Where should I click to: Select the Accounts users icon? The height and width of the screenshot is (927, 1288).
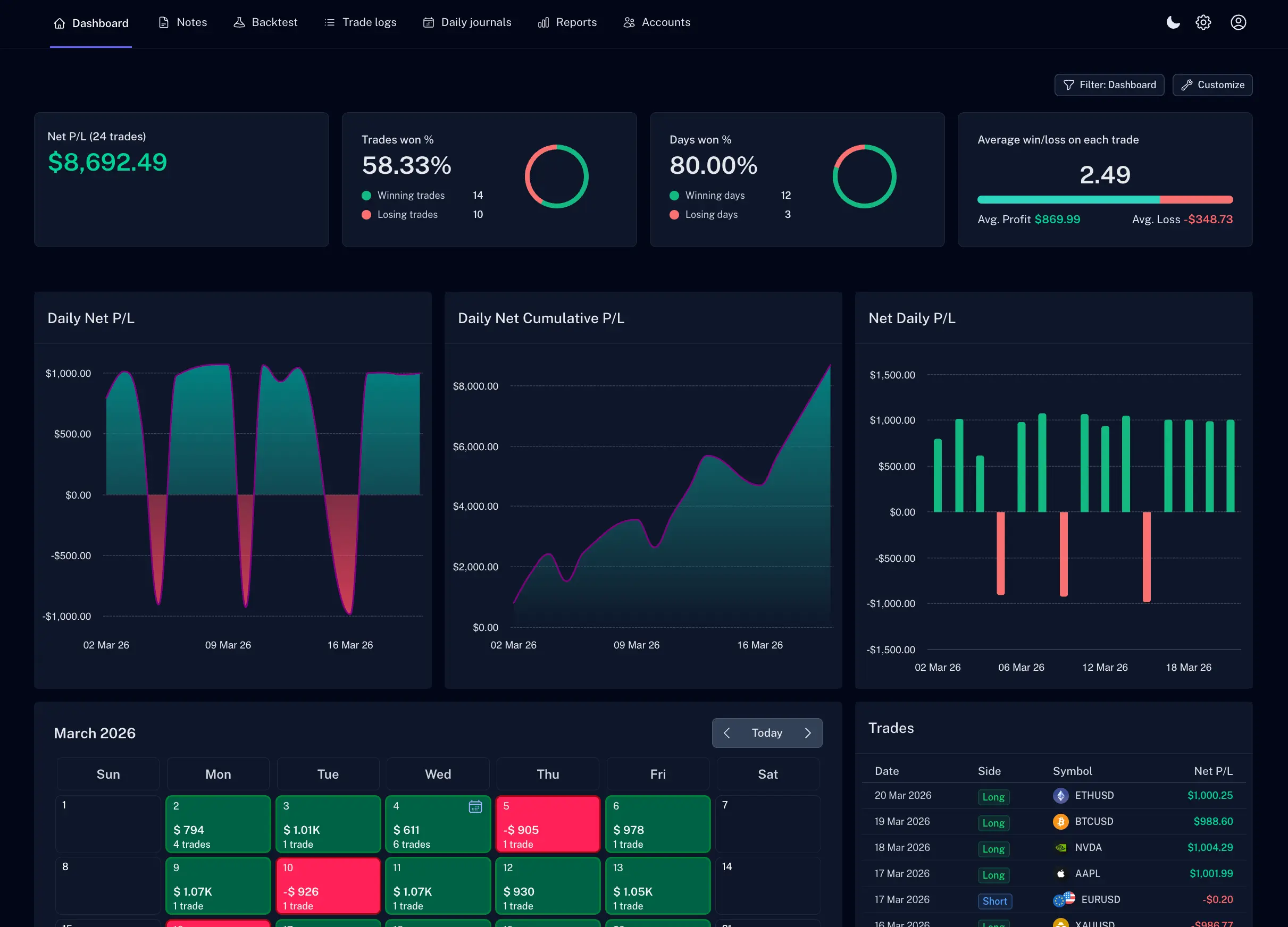pyautogui.click(x=629, y=22)
